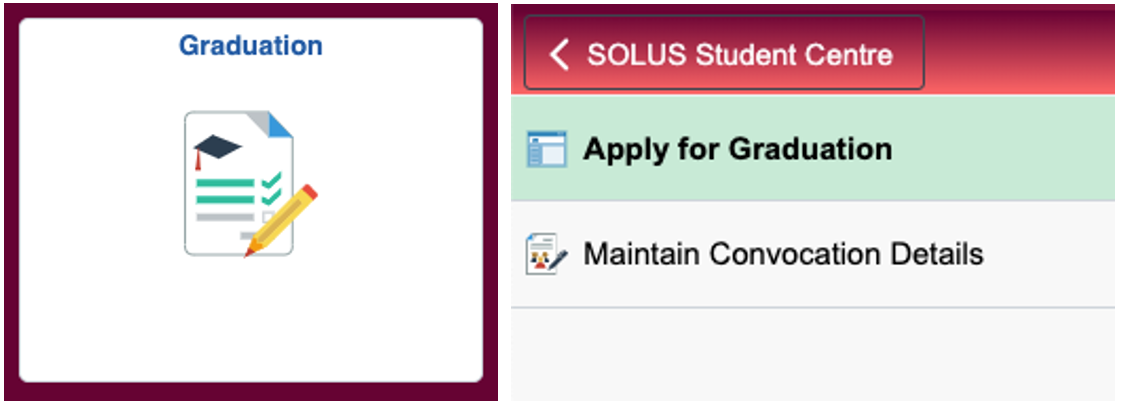Viewport: 1121px width, 412px height.
Task: Click the Apply for Graduation page icon
Action: pos(546,150)
